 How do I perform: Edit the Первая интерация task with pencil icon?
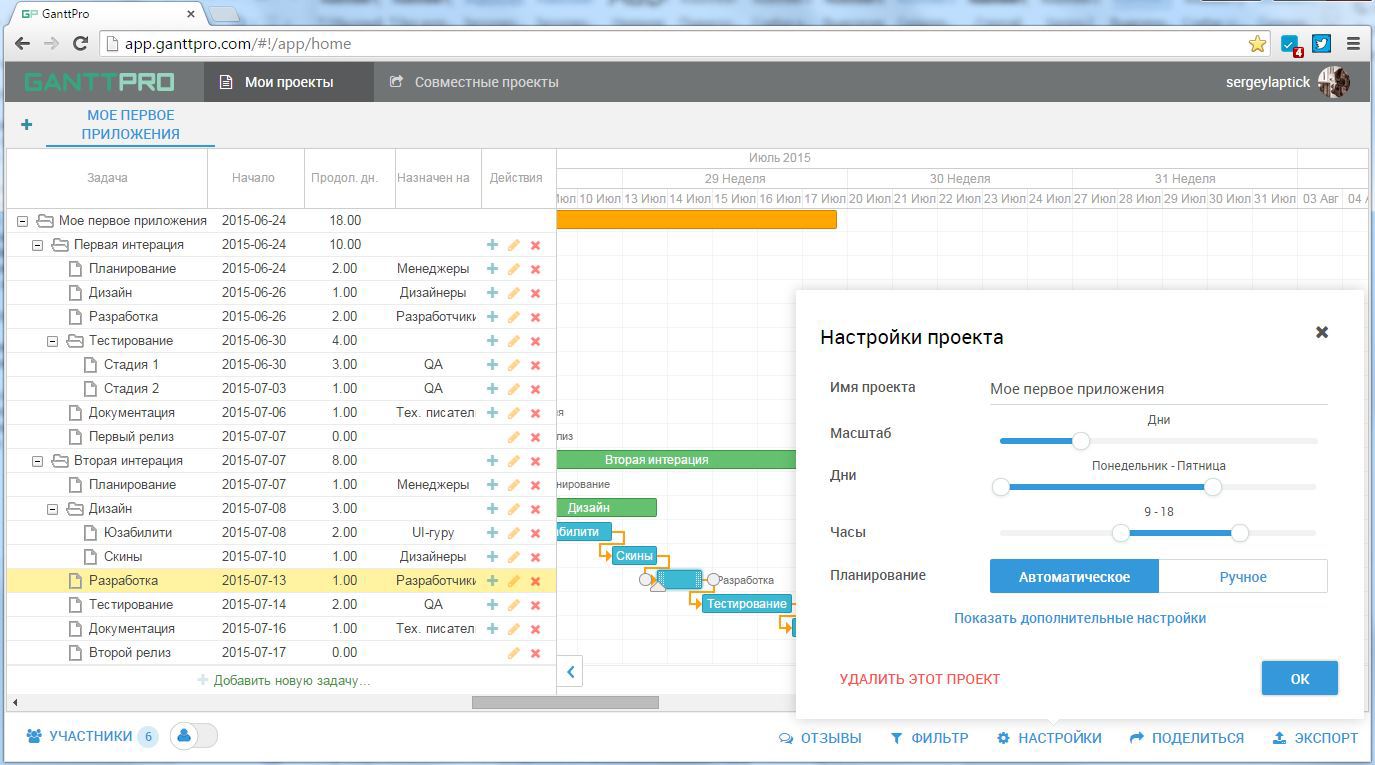(514, 245)
